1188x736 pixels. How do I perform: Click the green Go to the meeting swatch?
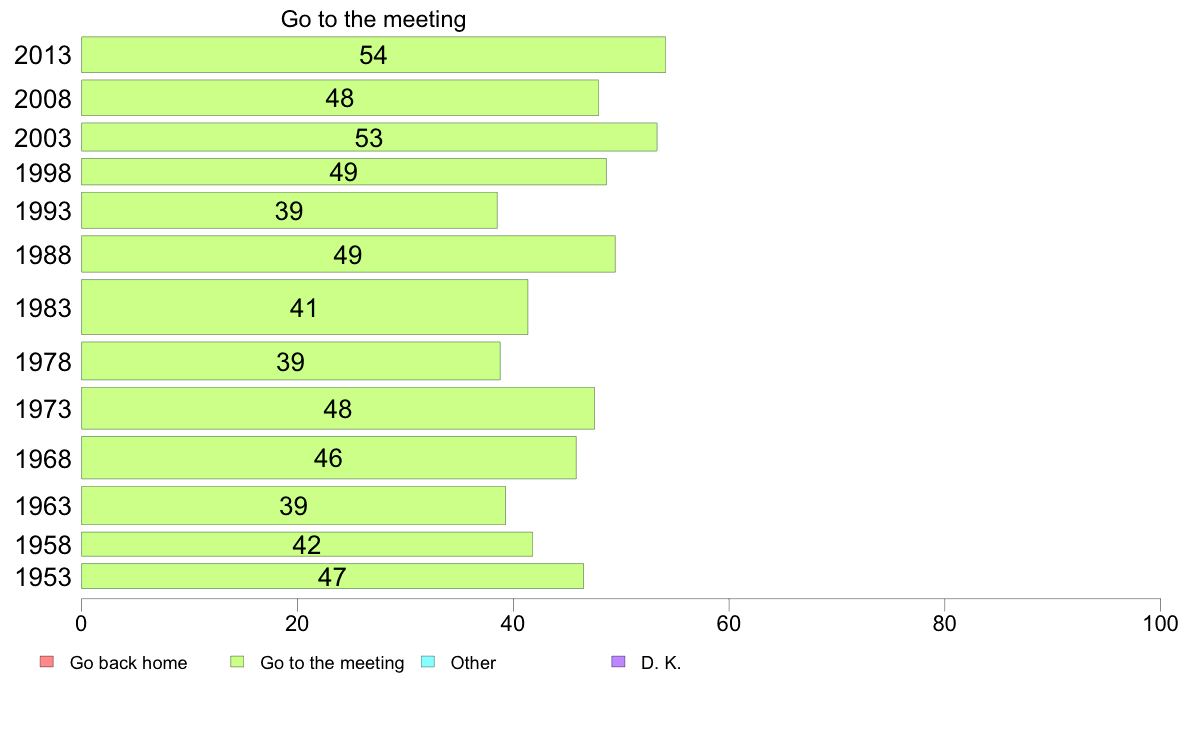237,662
